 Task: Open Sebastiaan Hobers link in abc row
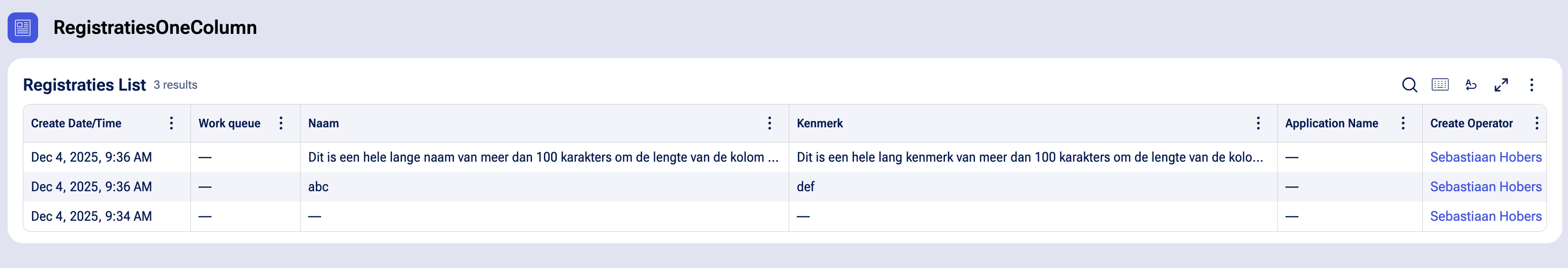coord(1485,186)
